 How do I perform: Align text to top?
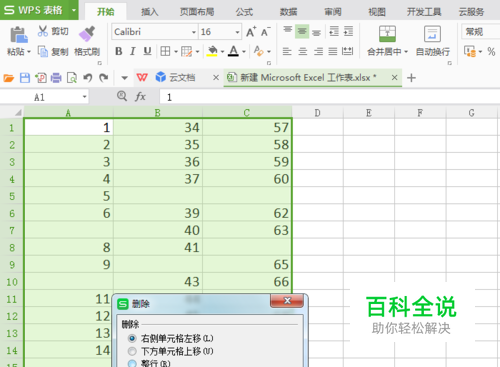pos(287,31)
